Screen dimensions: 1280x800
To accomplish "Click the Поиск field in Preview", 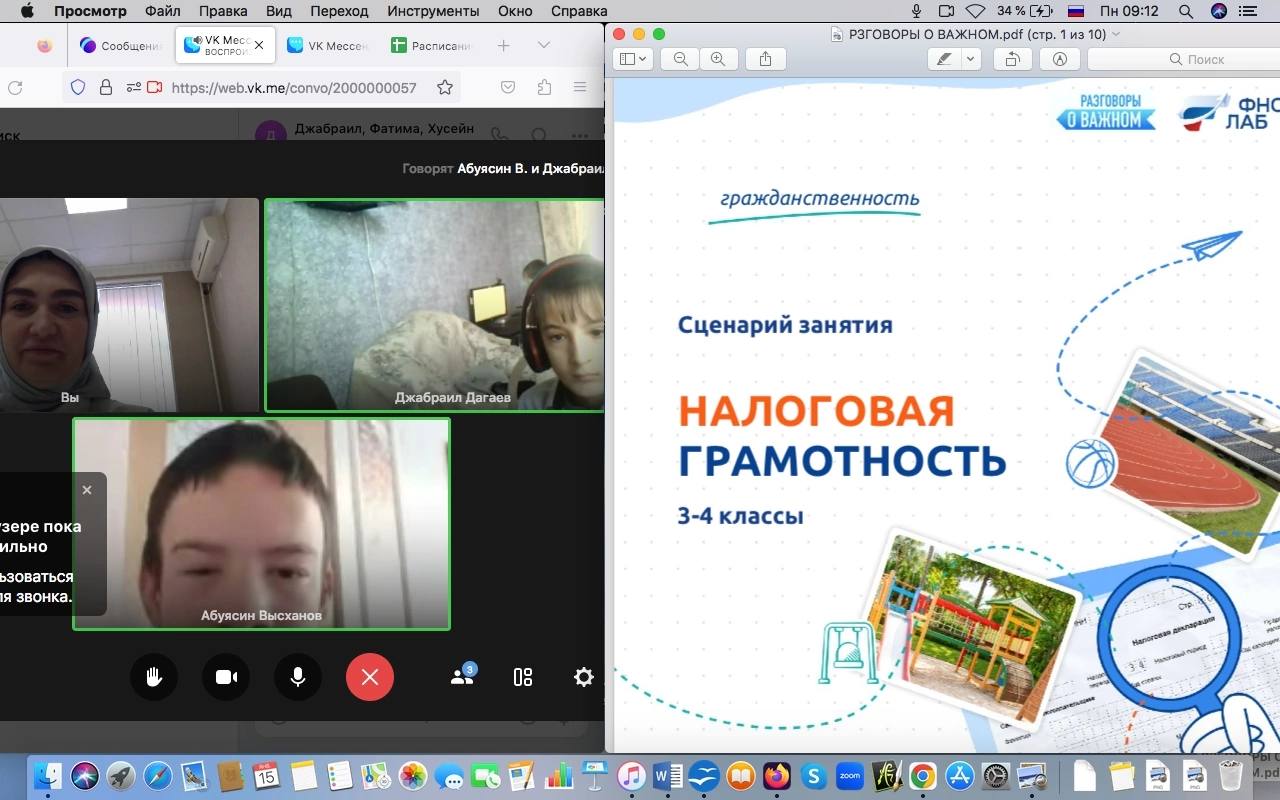I will pyautogui.click(x=1180, y=59).
